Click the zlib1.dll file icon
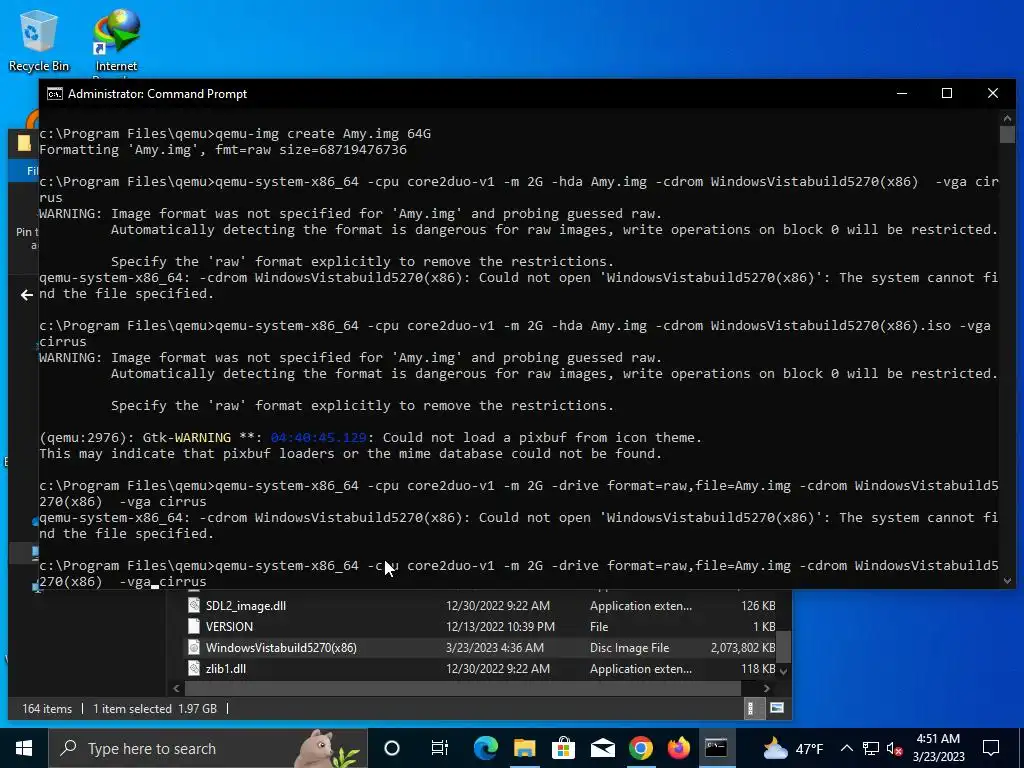 pyautogui.click(x=194, y=668)
